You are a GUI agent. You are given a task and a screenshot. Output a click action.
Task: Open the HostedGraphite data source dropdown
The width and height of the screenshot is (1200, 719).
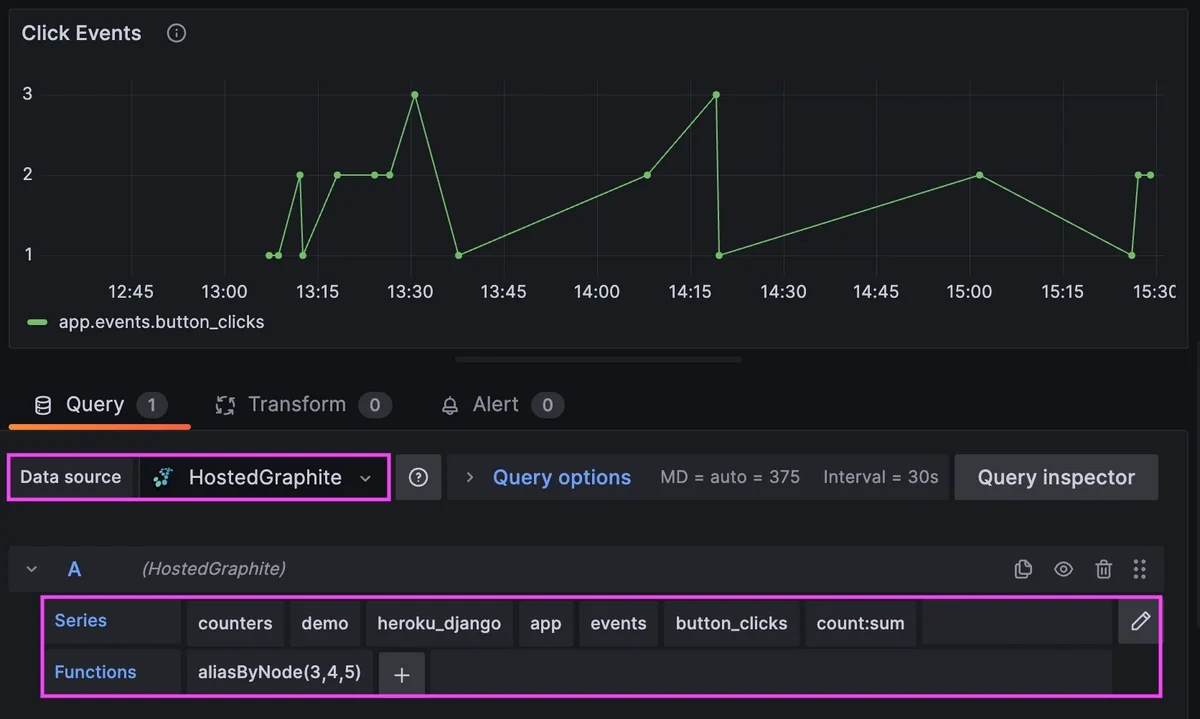366,477
